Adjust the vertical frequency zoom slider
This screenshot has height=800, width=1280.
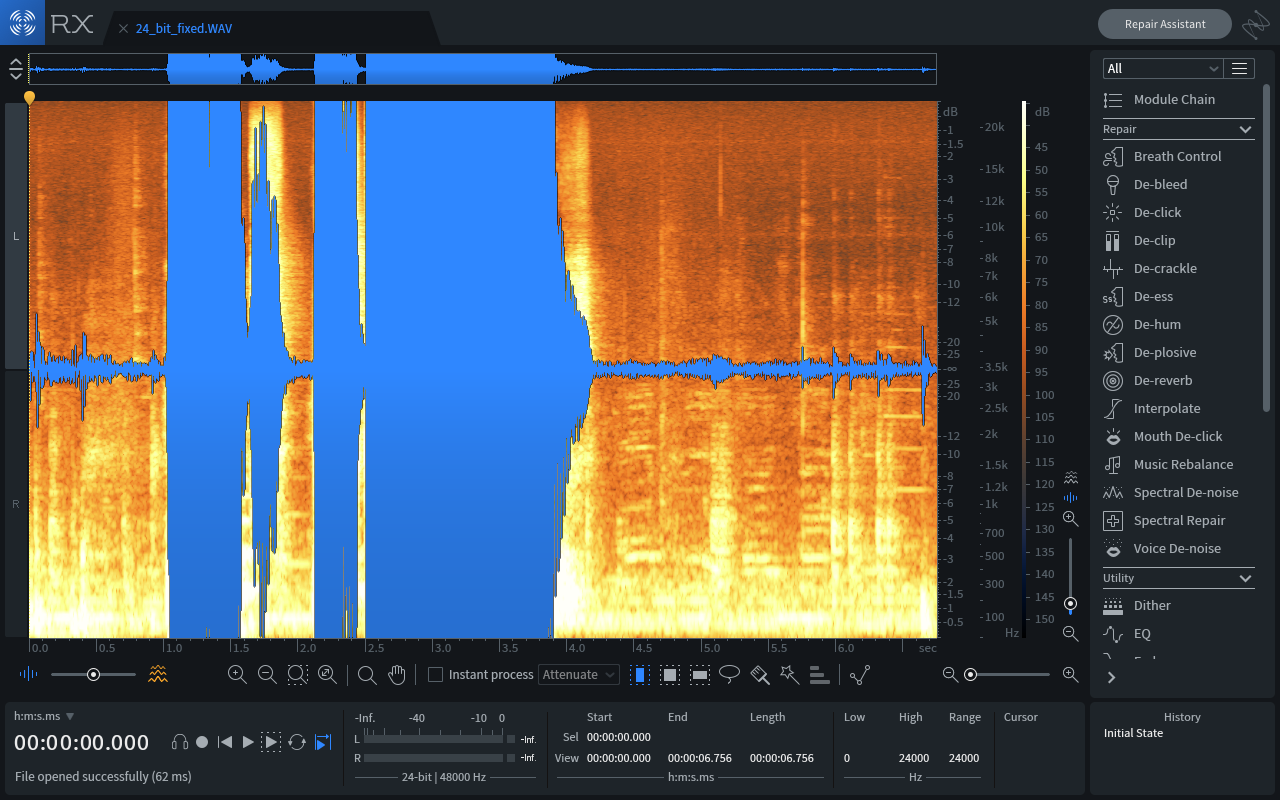pyautogui.click(x=1071, y=577)
